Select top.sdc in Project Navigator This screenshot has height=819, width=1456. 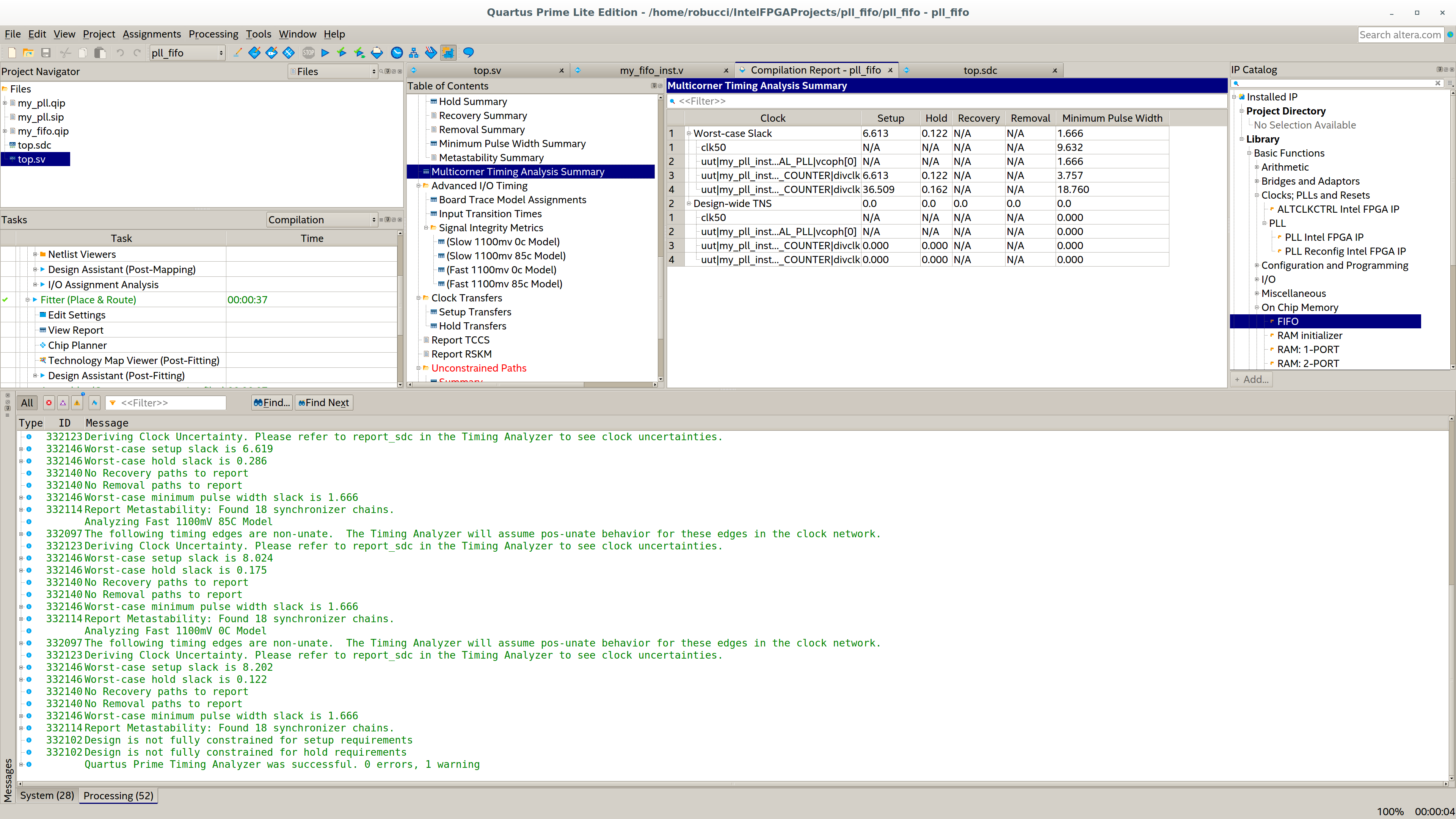34,145
